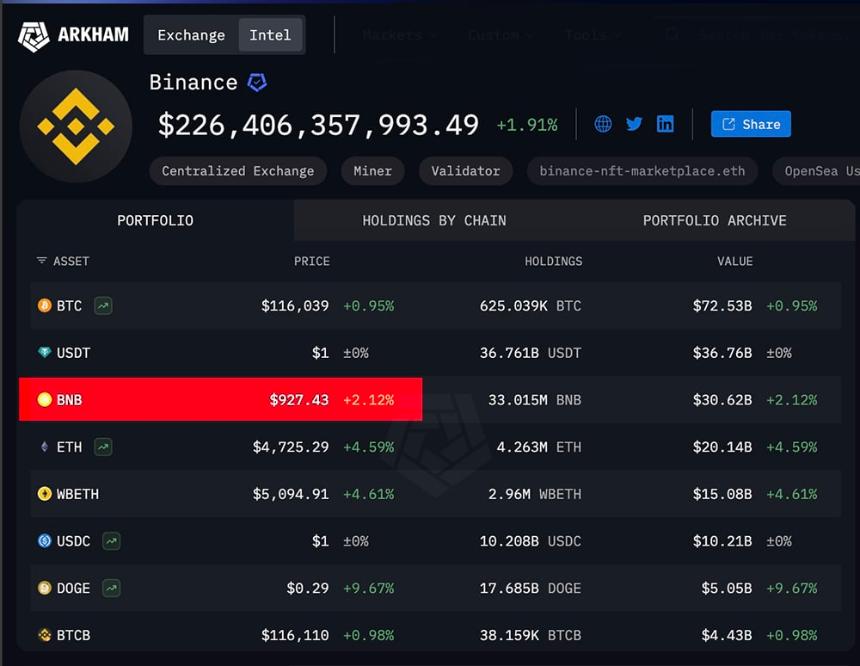This screenshot has height=666, width=860.
Task: Click the $927.43 BNB price
Action: [299, 400]
